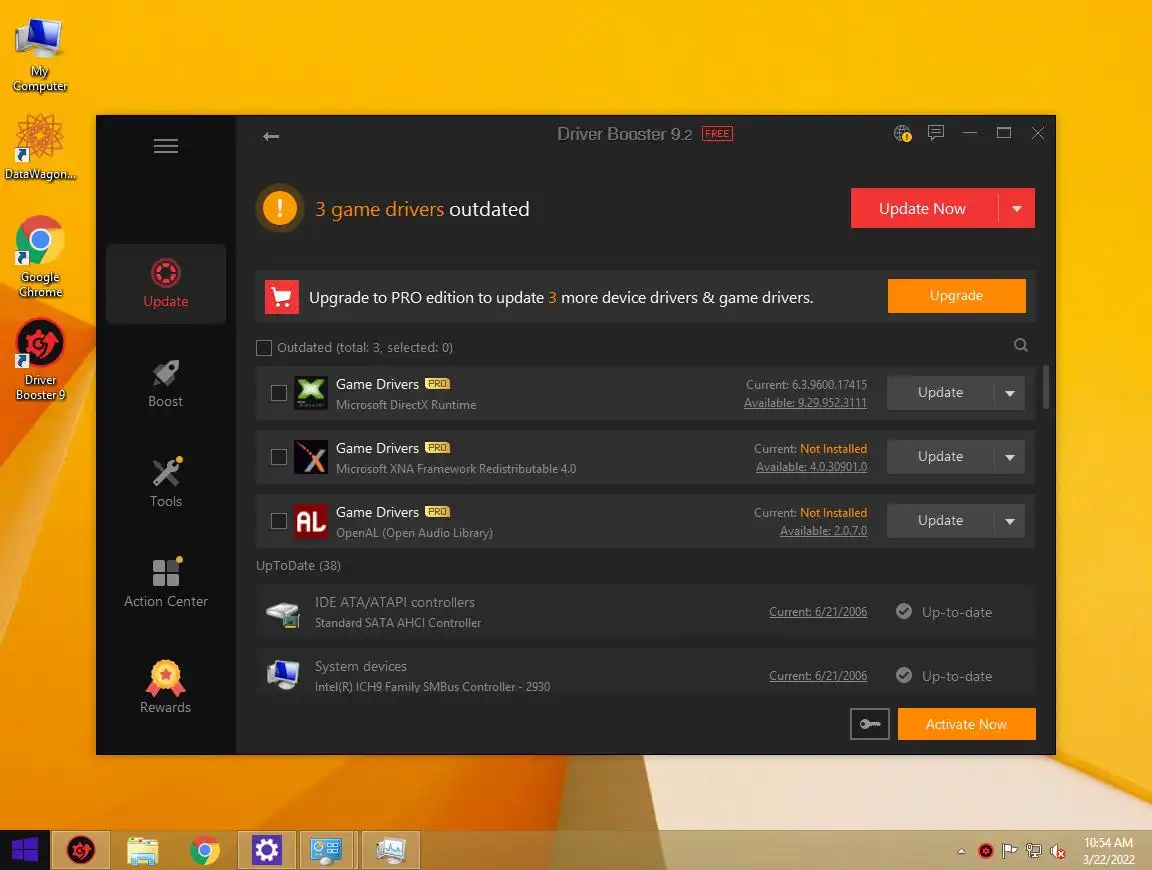Switch to the Boost sidebar tab
Image resolution: width=1152 pixels, height=870 pixels.
pos(166,384)
